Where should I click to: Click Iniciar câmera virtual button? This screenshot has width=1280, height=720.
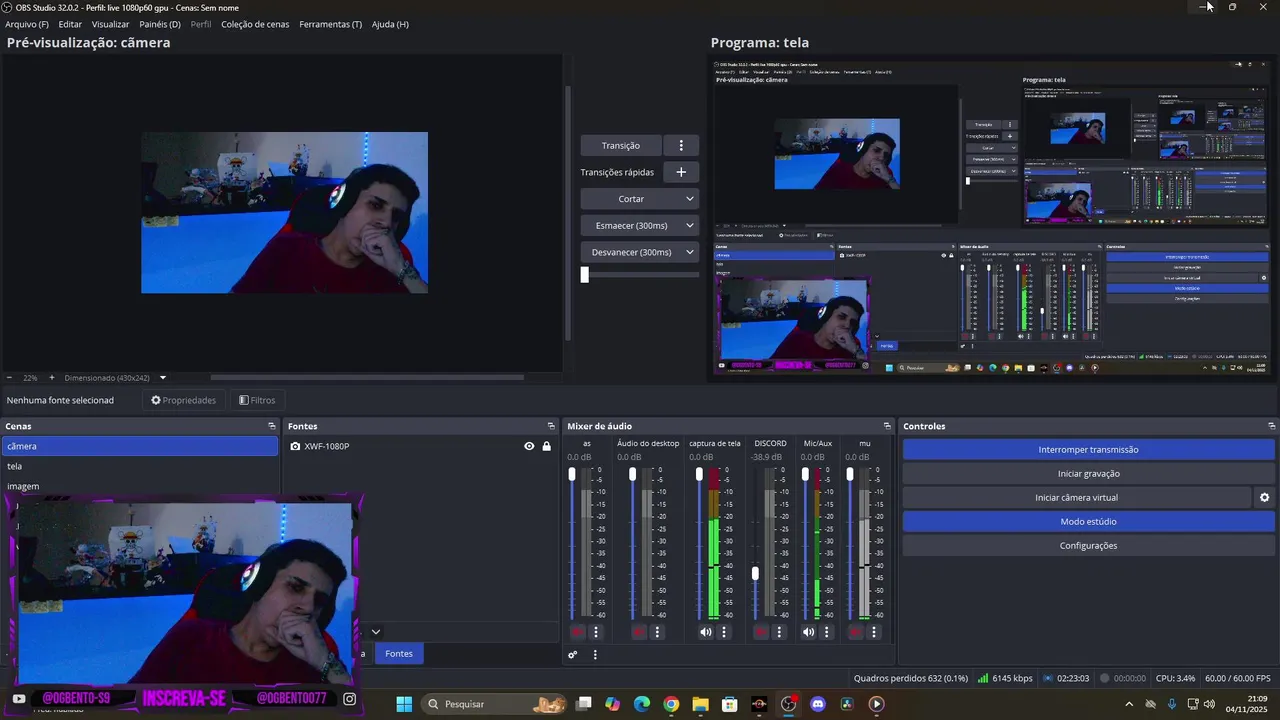pos(1077,497)
